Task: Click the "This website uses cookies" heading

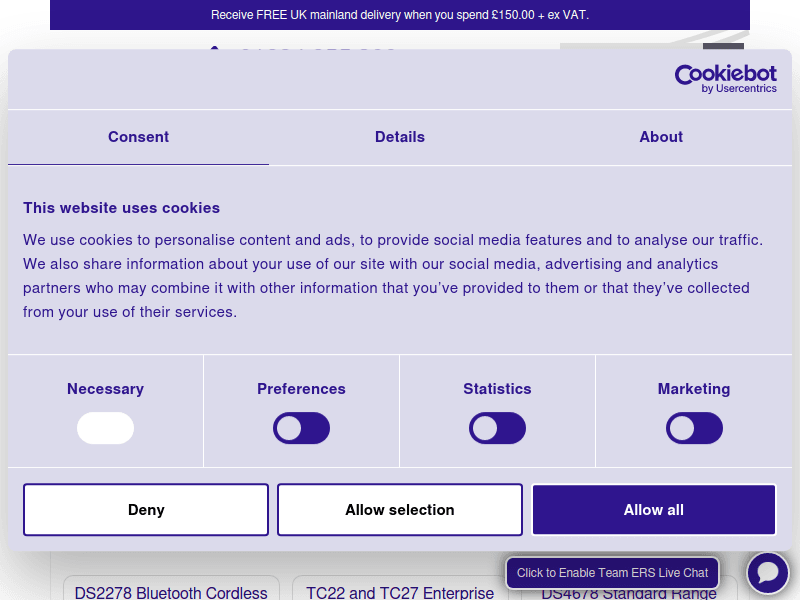Action: [x=121, y=208]
